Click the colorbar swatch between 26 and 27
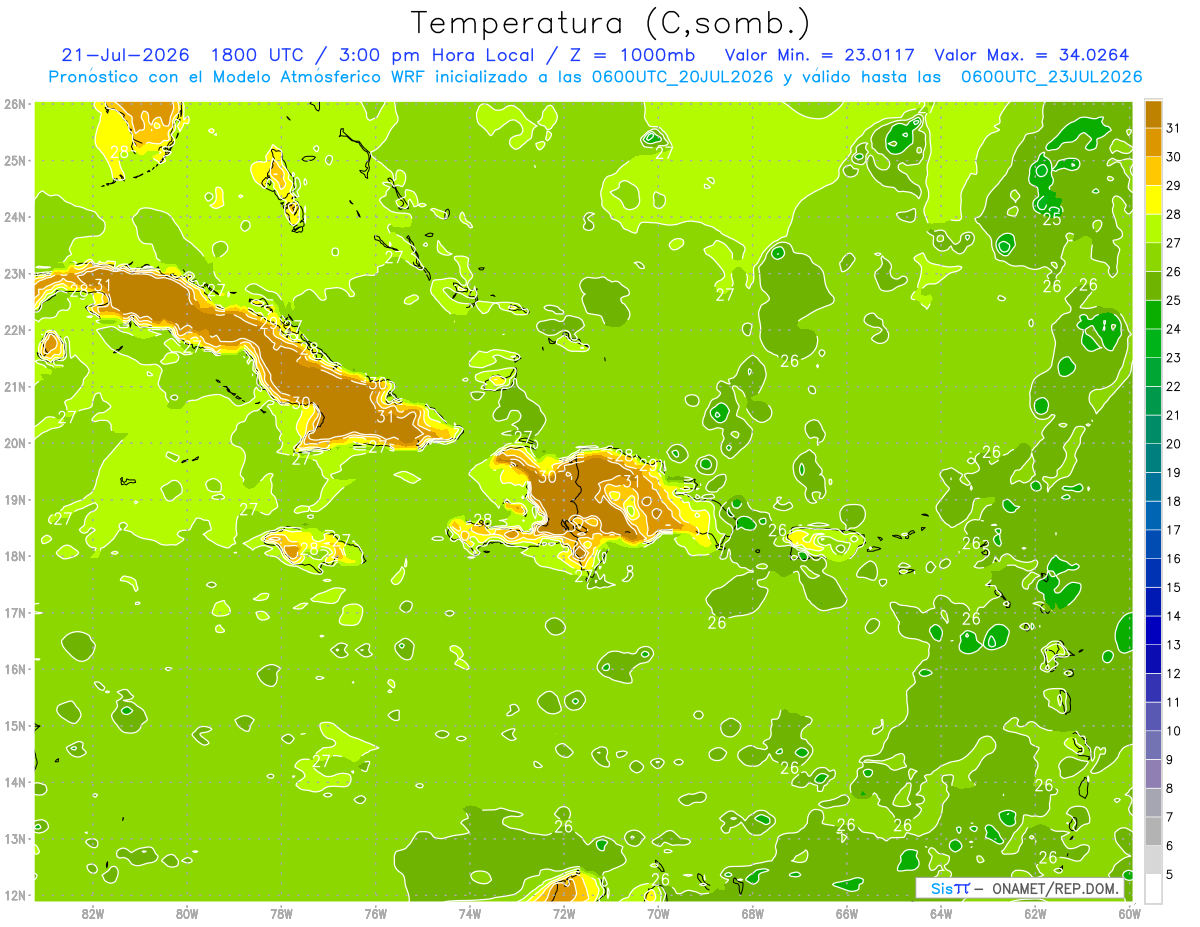Screen dimensions: 1200x927 [x=1153, y=257]
